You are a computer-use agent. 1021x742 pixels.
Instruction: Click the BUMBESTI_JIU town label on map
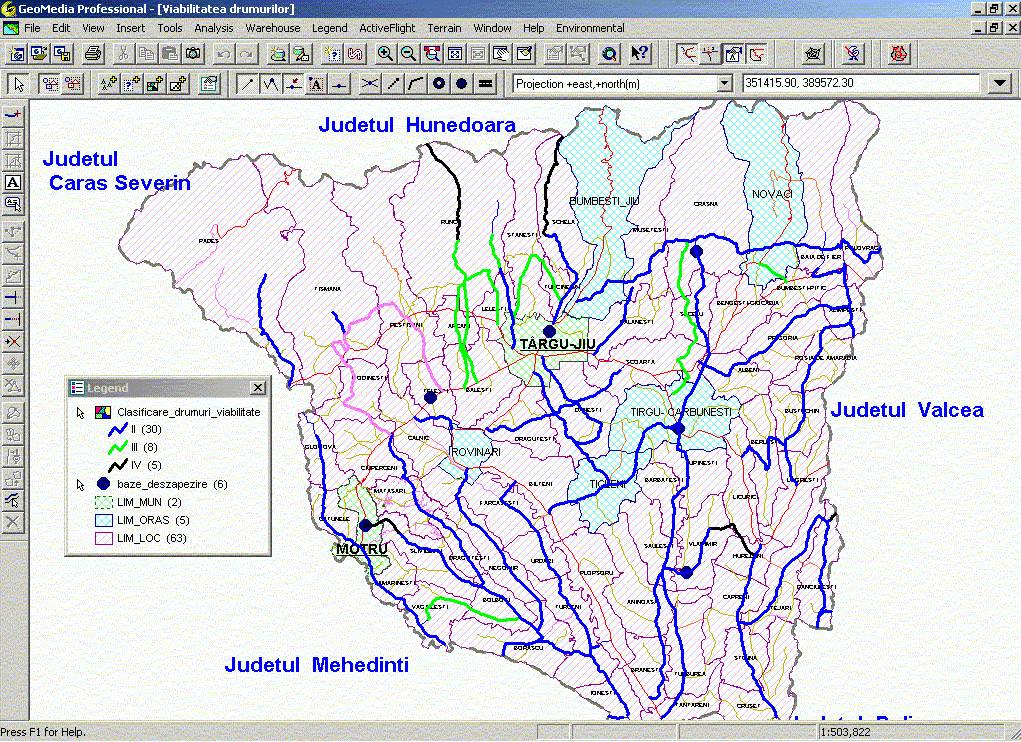pos(604,201)
